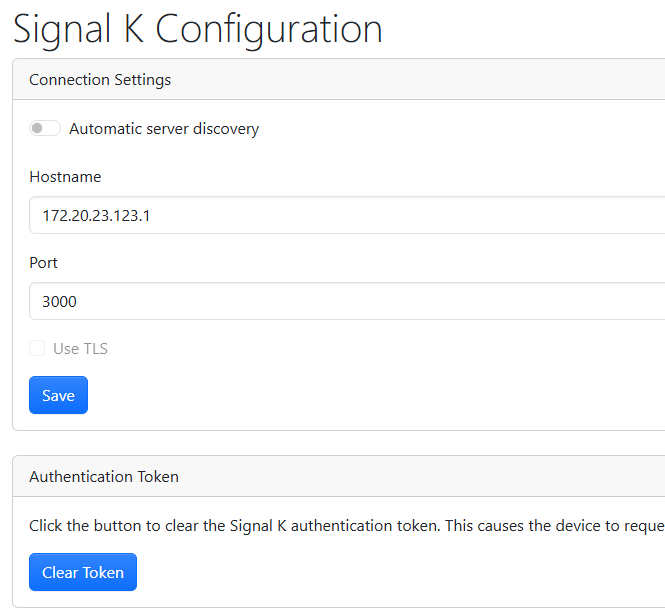Screen dimensions: 665x609
Task: Click the Hostname label
Action: (65, 177)
